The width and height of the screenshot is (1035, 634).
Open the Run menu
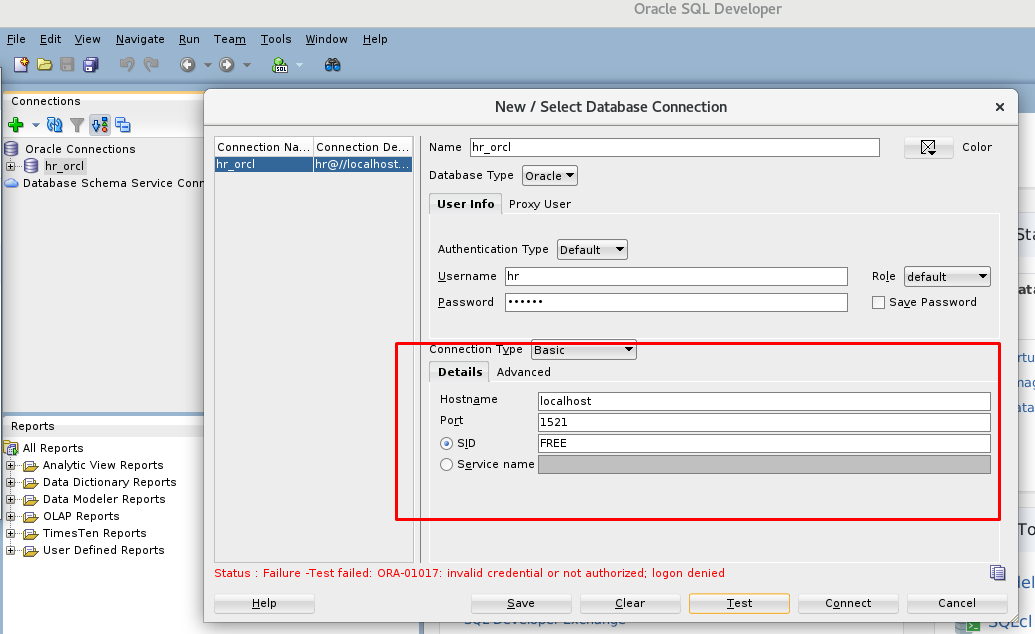point(189,39)
